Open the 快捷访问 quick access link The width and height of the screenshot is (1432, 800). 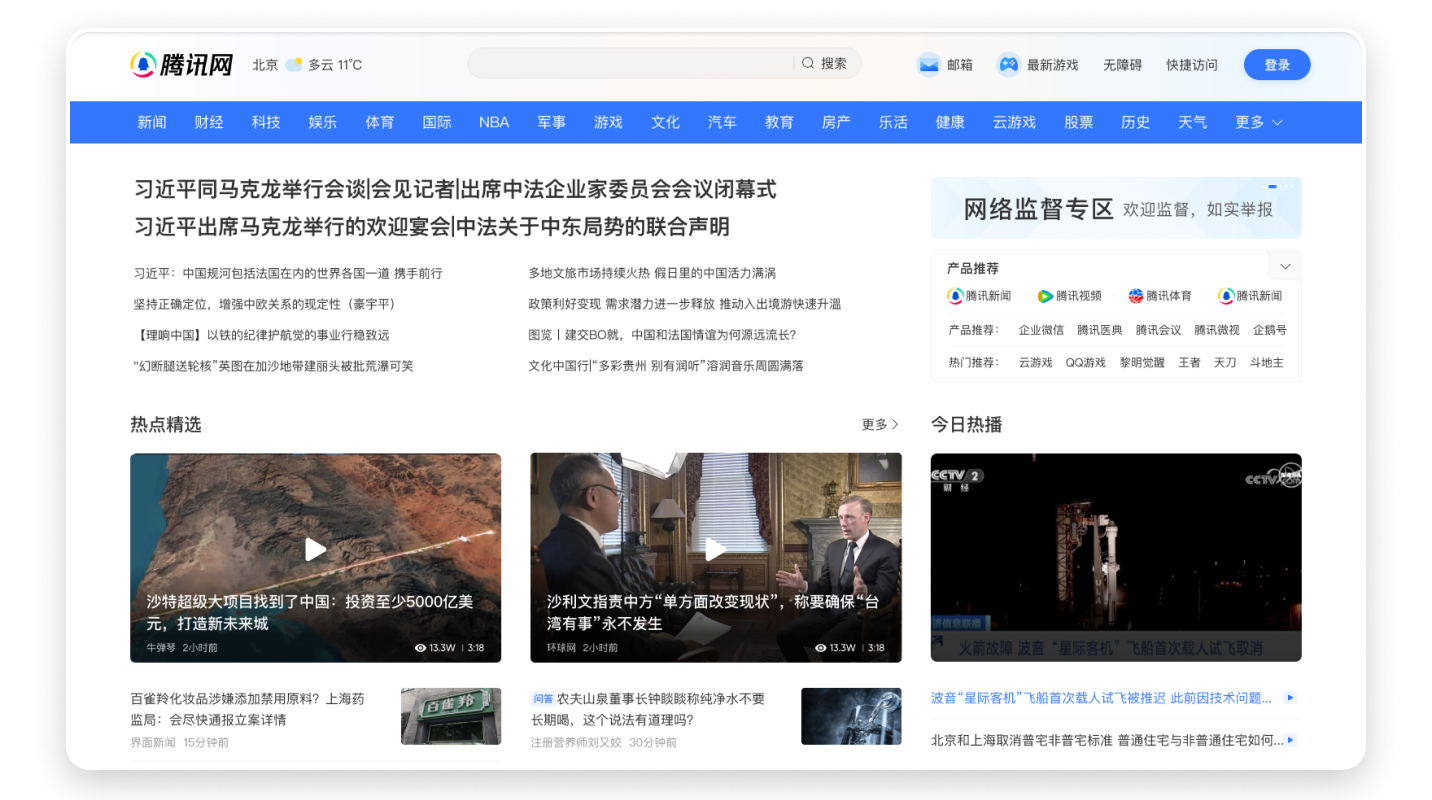1192,65
